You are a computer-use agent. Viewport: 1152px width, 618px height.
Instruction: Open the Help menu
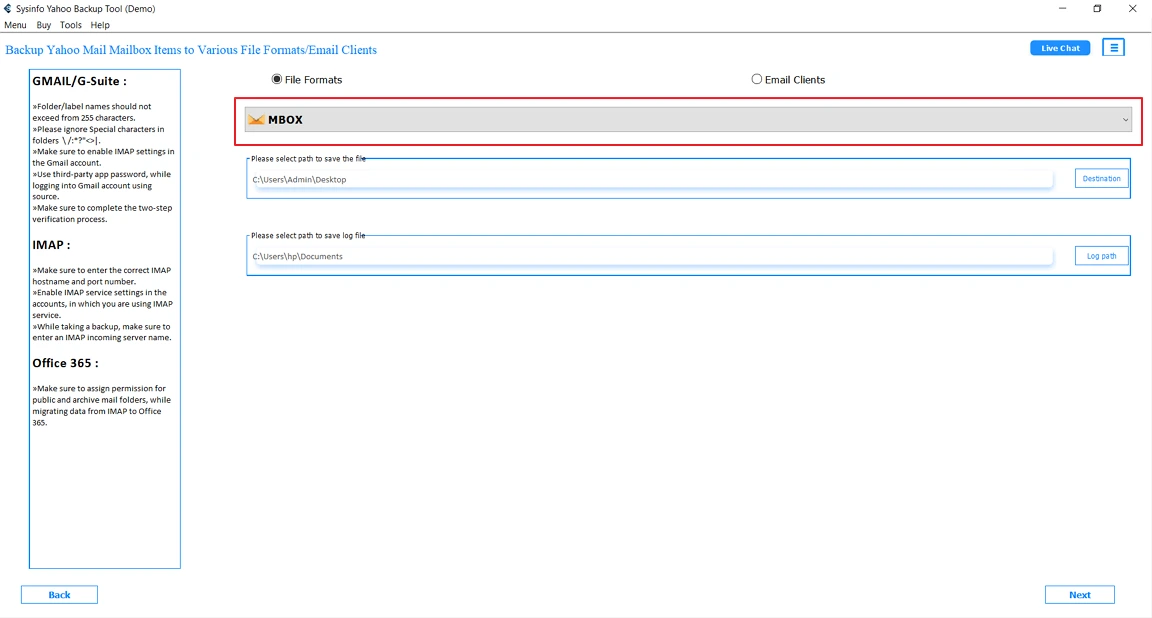(x=100, y=25)
